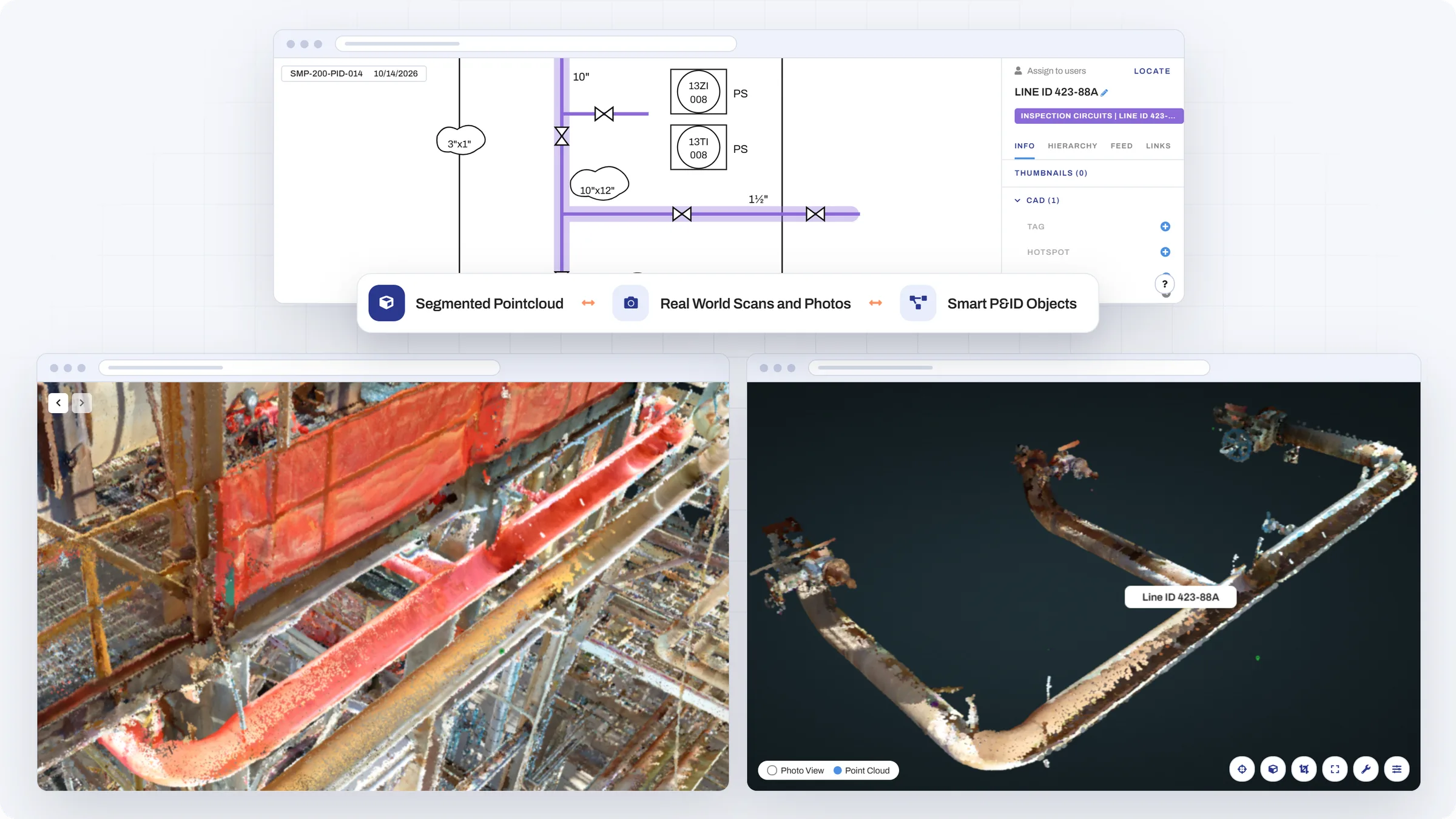The width and height of the screenshot is (1456, 819).
Task: Click the Real World Scans camera icon
Action: pyautogui.click(x=631, y=303)
